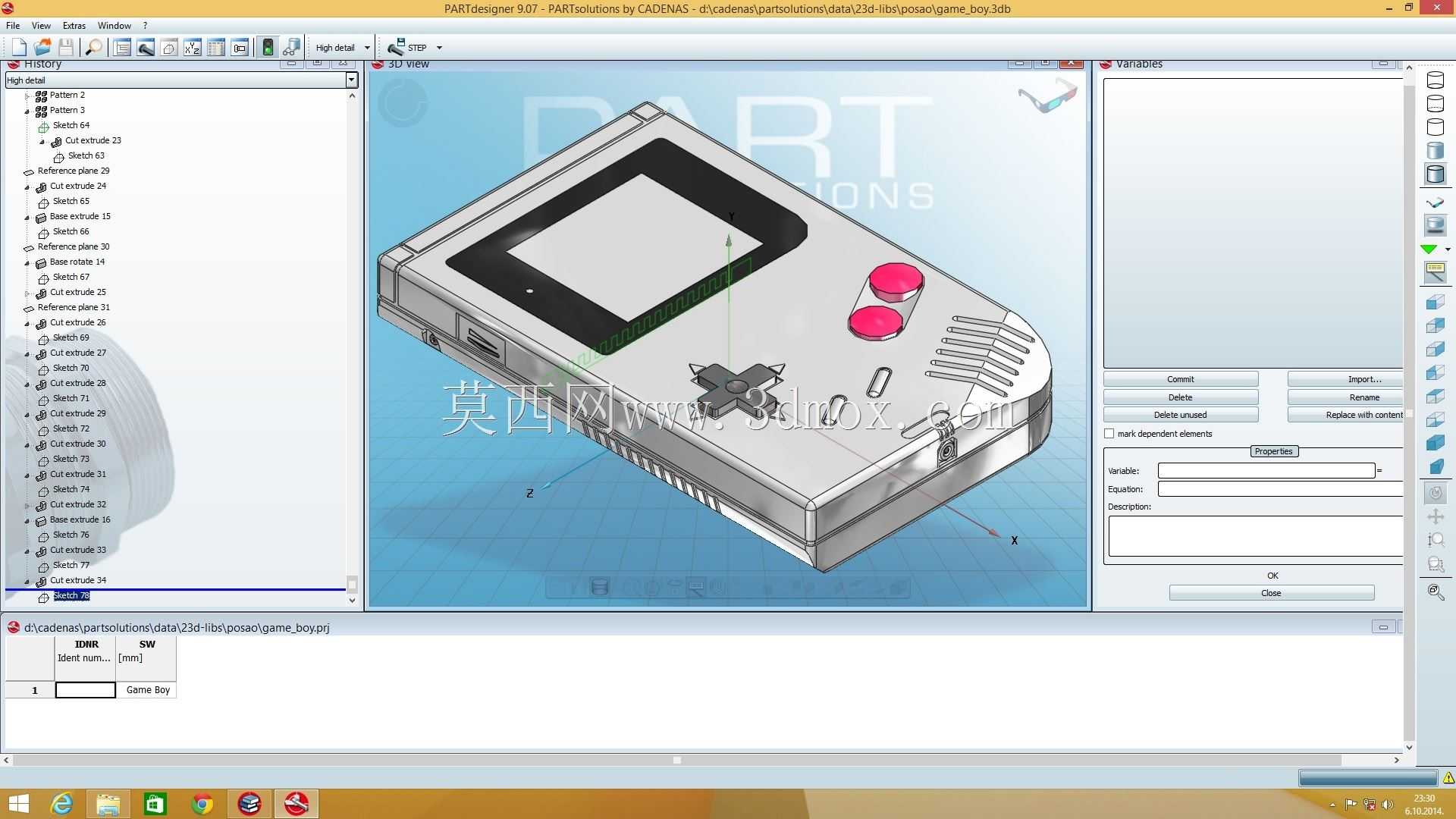
Task: Expand the Cut extrude 32 node
Action: point(28,505)
